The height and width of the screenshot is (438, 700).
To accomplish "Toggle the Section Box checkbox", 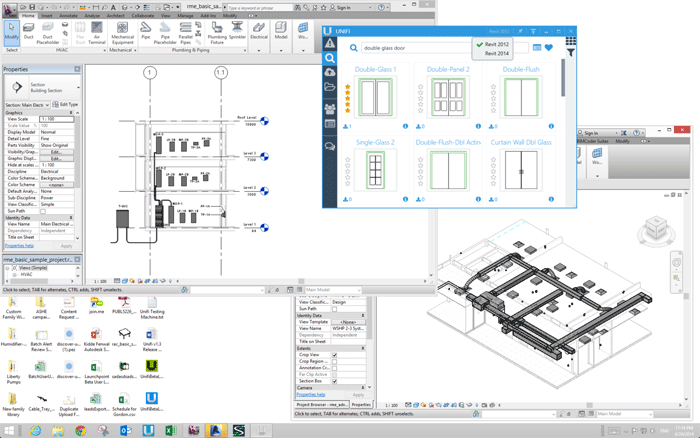I will pyautogui.click(x=334, y=381).
